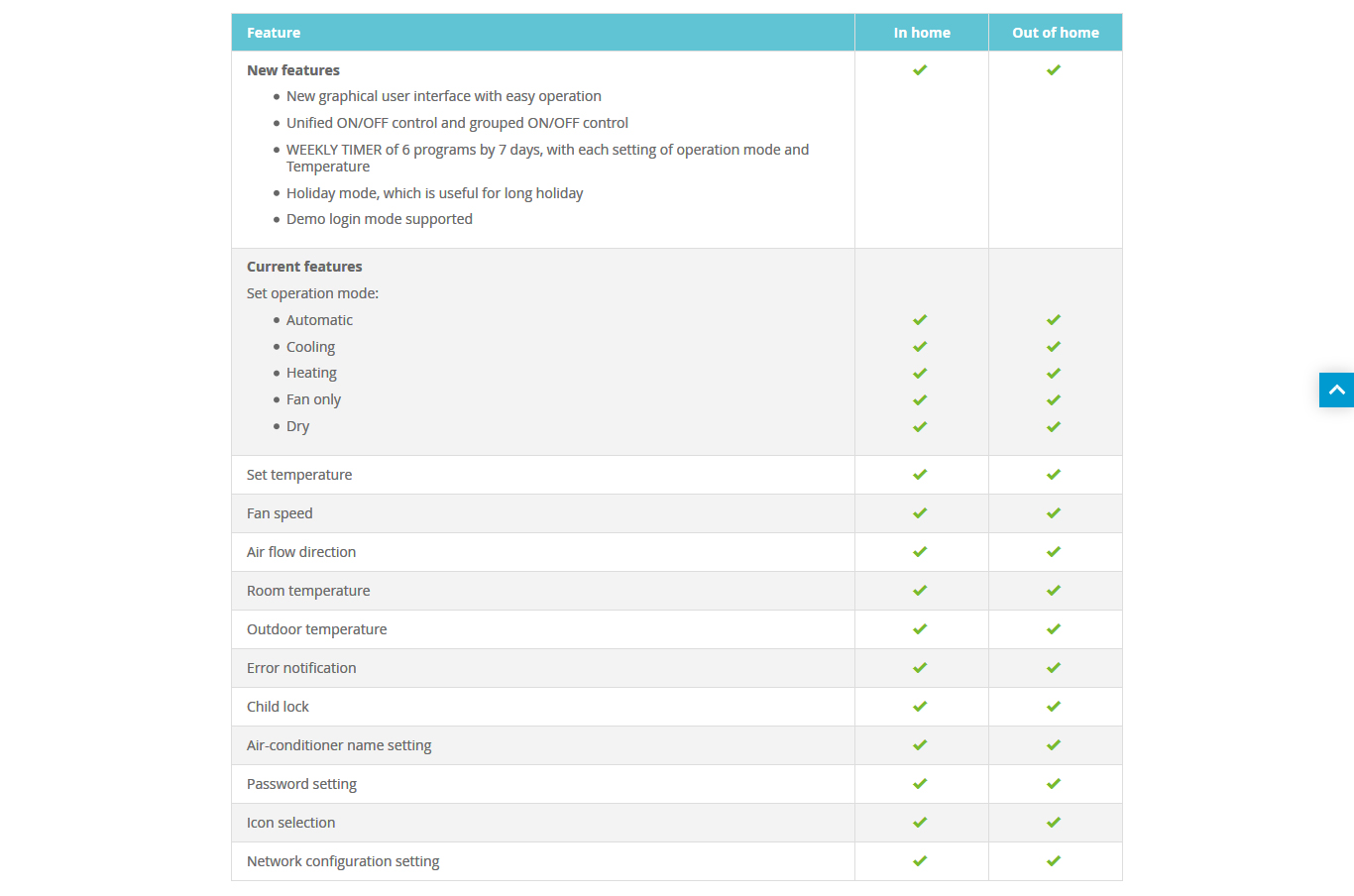The height and width of the screenshot is (896, 1354).
Task: Click the scroll-to-top arrow button
Action: click(1336, 390)
